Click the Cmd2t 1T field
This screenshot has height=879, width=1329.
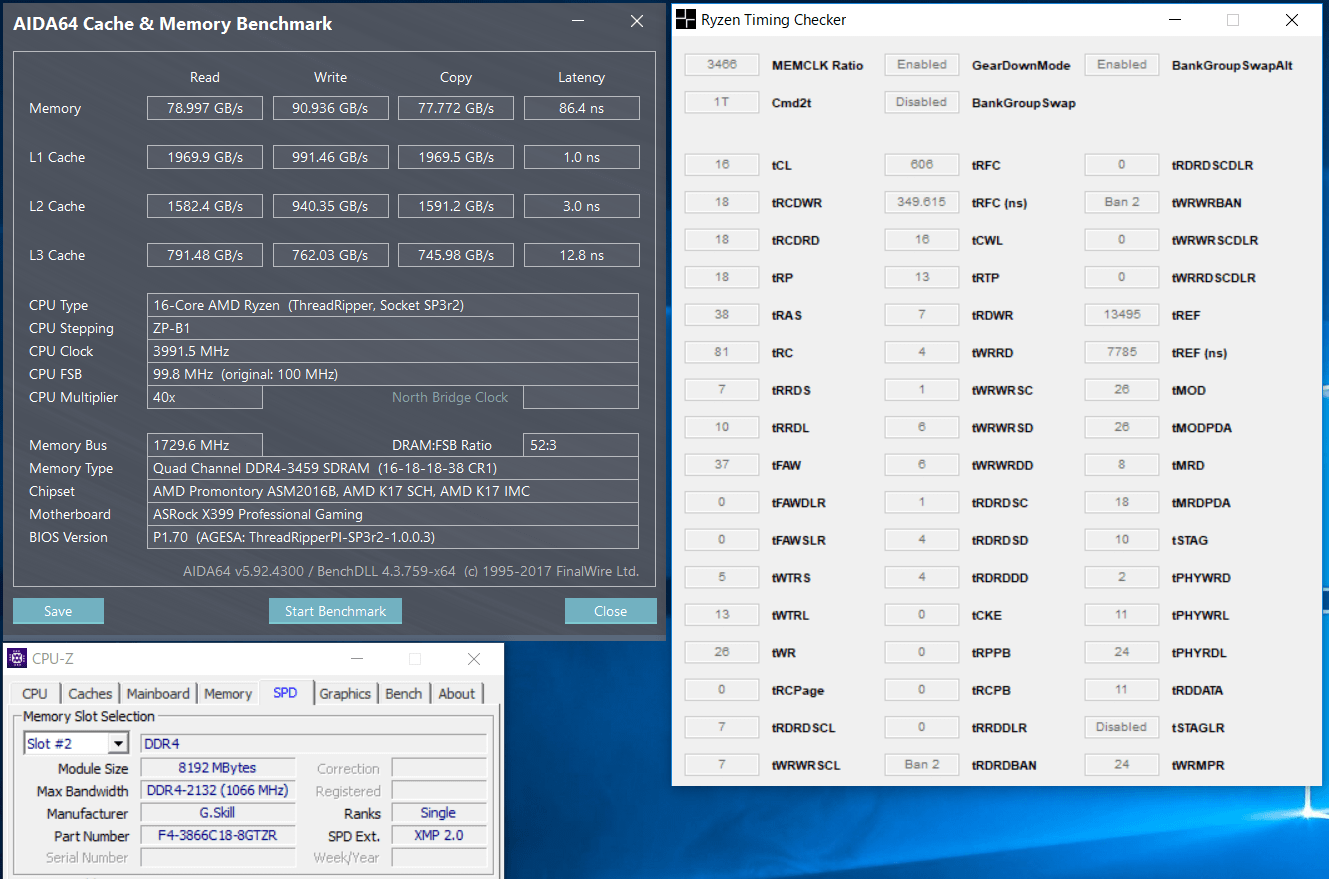pos(722,102)
